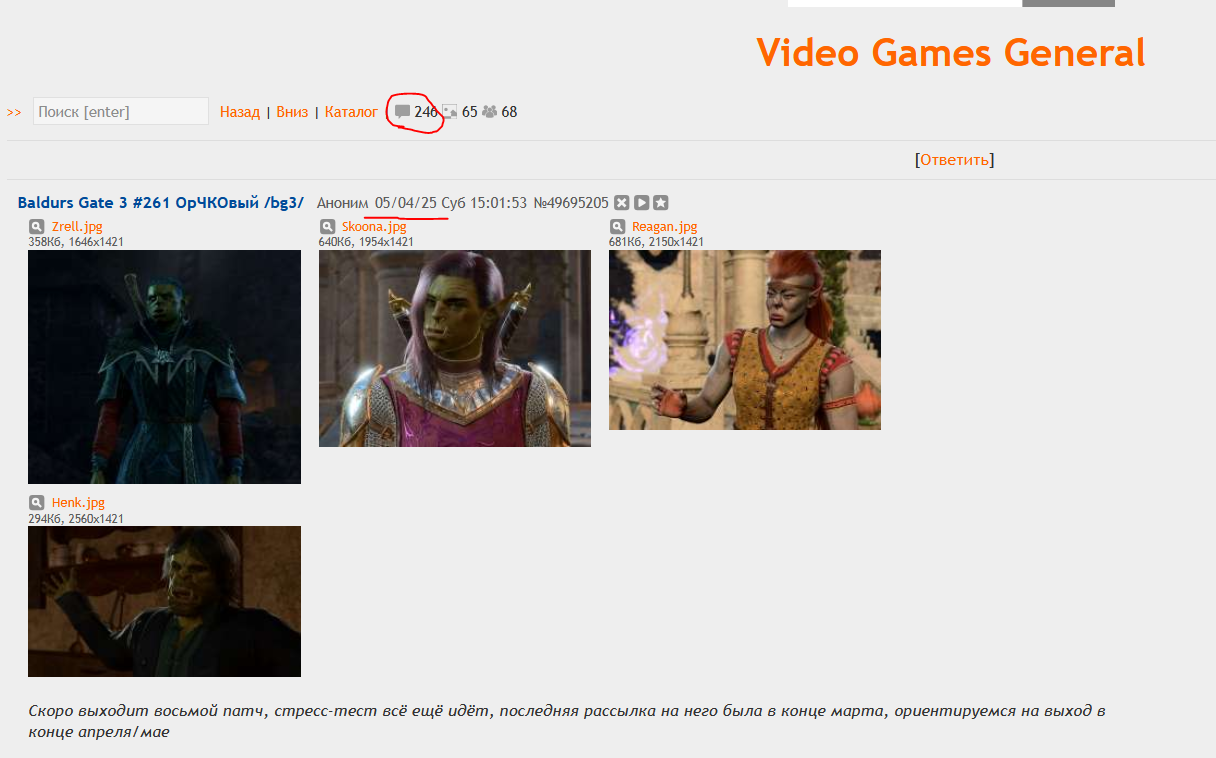Open the Каталог link
Viewport: 1216px width, 758px height.
point(351,112)
